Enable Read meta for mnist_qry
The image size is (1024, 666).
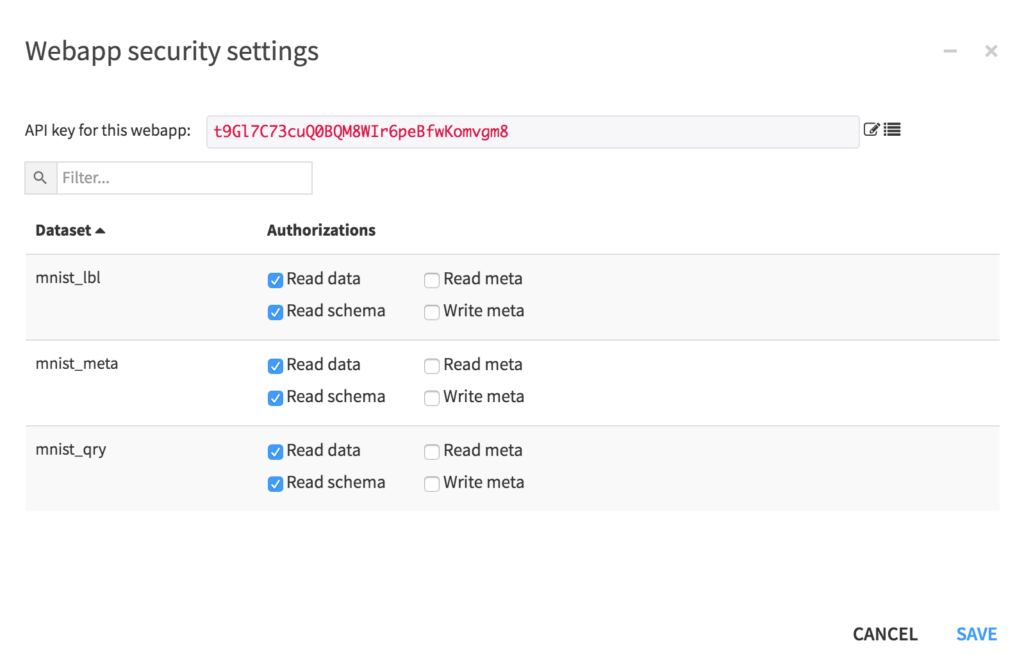tap(431, 451)
